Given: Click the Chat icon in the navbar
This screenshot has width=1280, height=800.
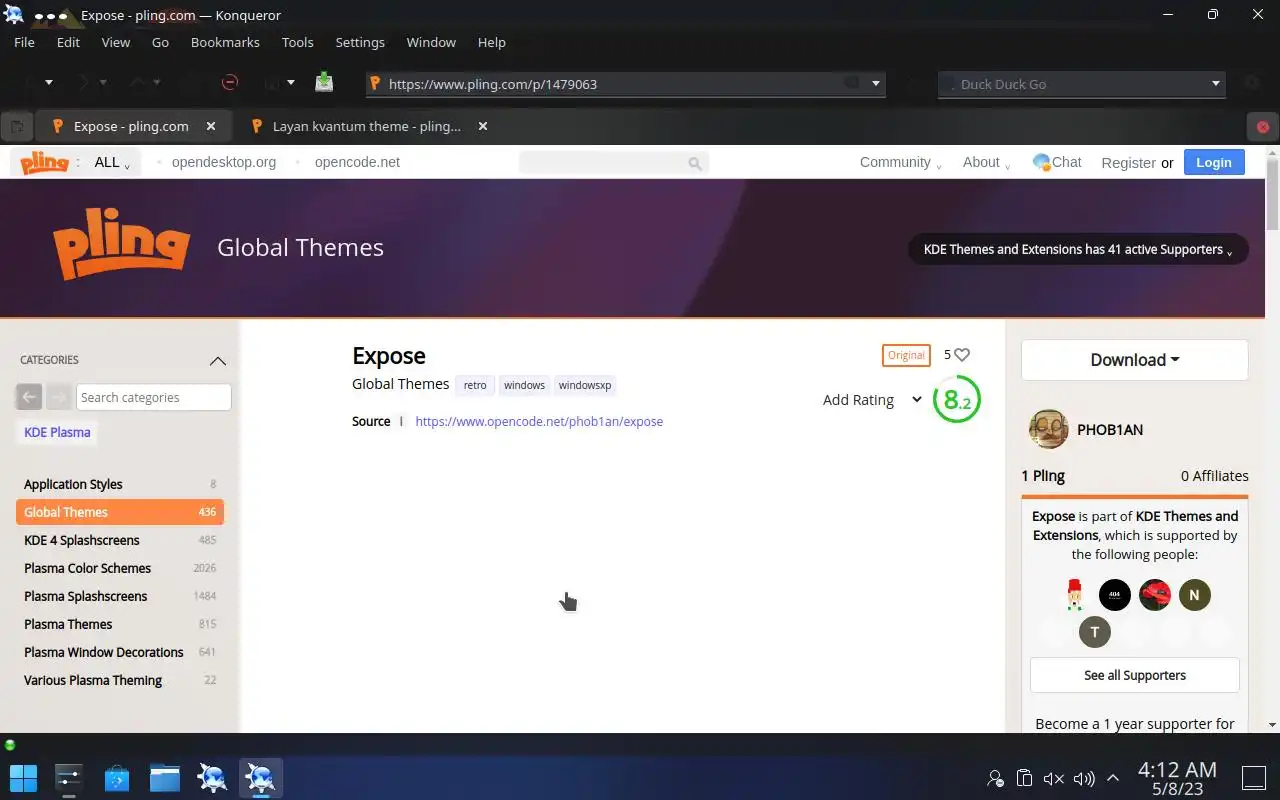Looking at the screenshot, I should click(1041, 162).
